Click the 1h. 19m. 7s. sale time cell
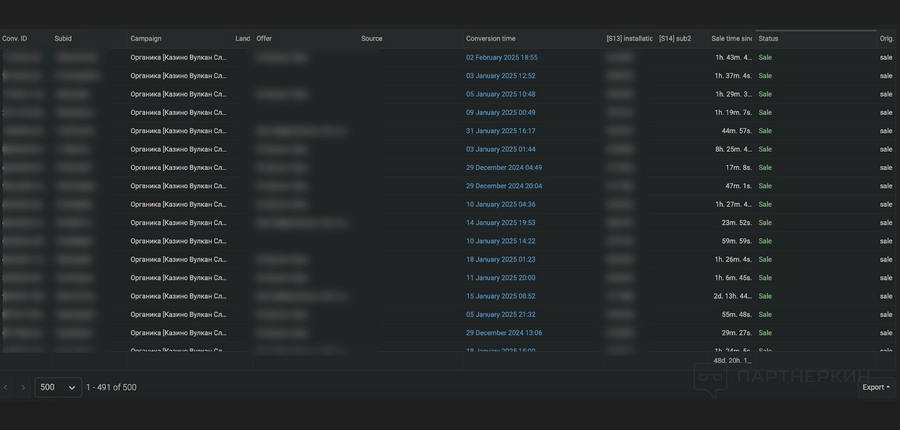900x430 pixels. tap(733, 113)
